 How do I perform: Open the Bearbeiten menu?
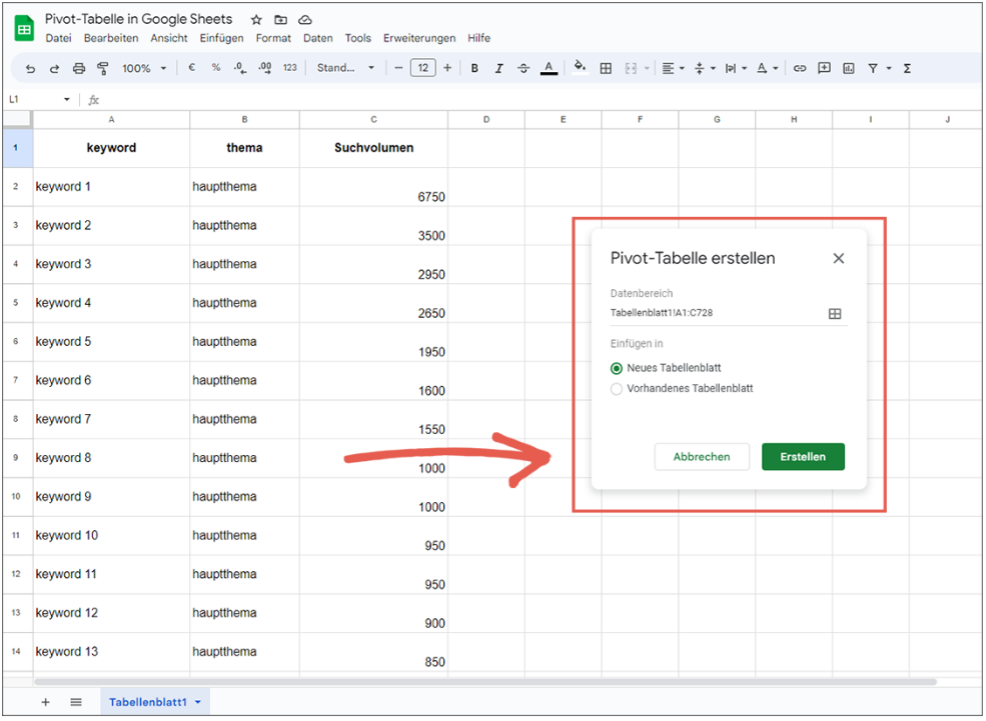111,38
